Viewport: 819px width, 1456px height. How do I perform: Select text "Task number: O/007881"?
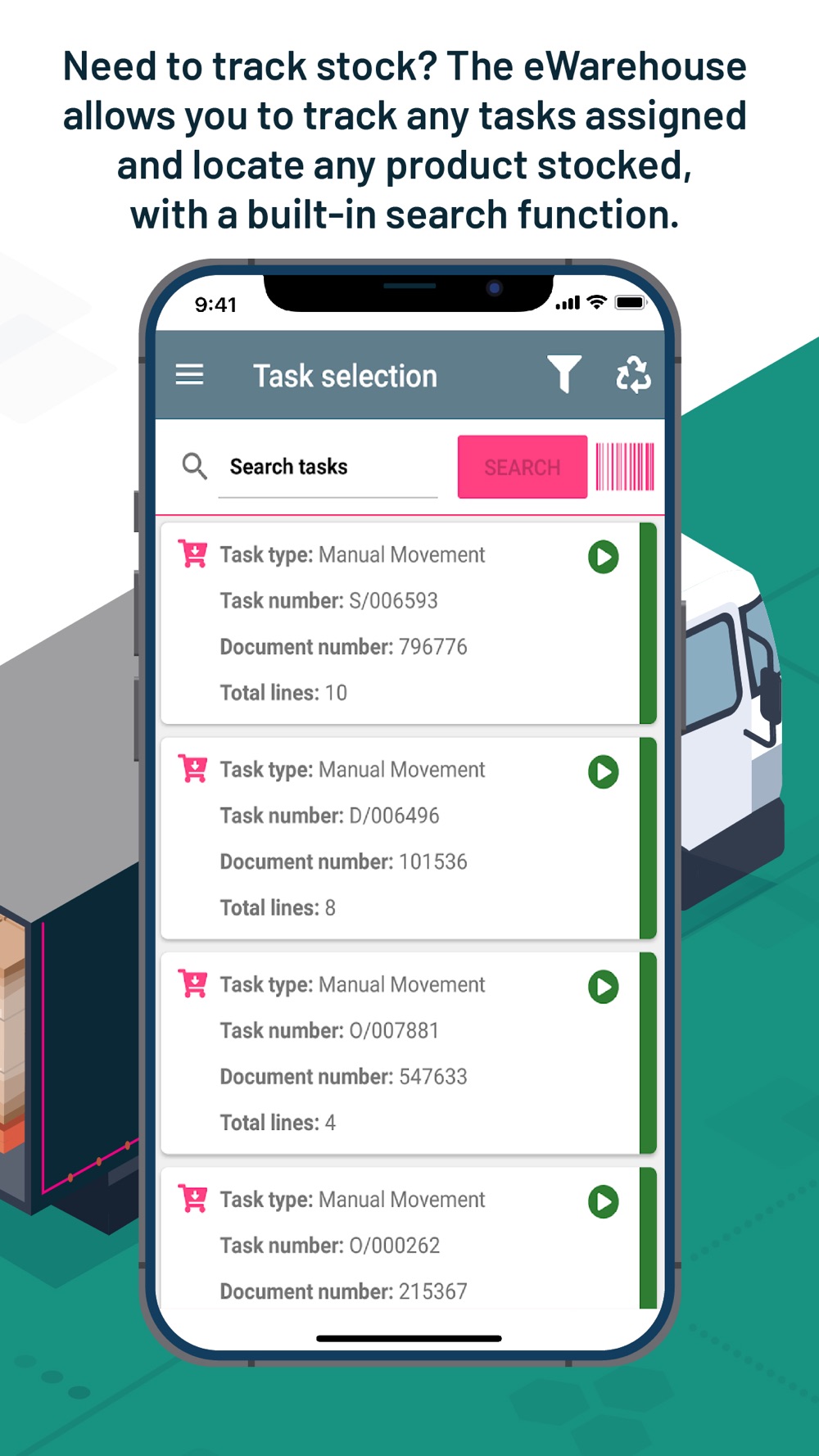click(330, 1030)
